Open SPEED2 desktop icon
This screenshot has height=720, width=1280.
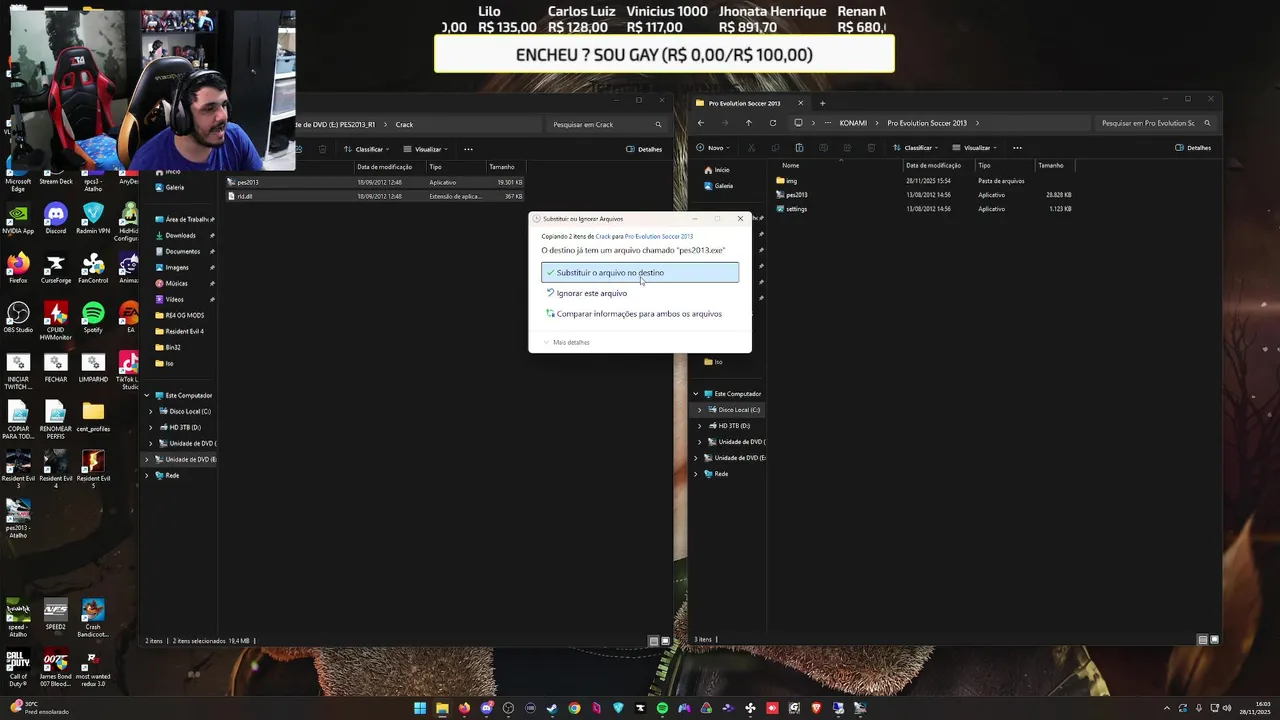point(56,614)
